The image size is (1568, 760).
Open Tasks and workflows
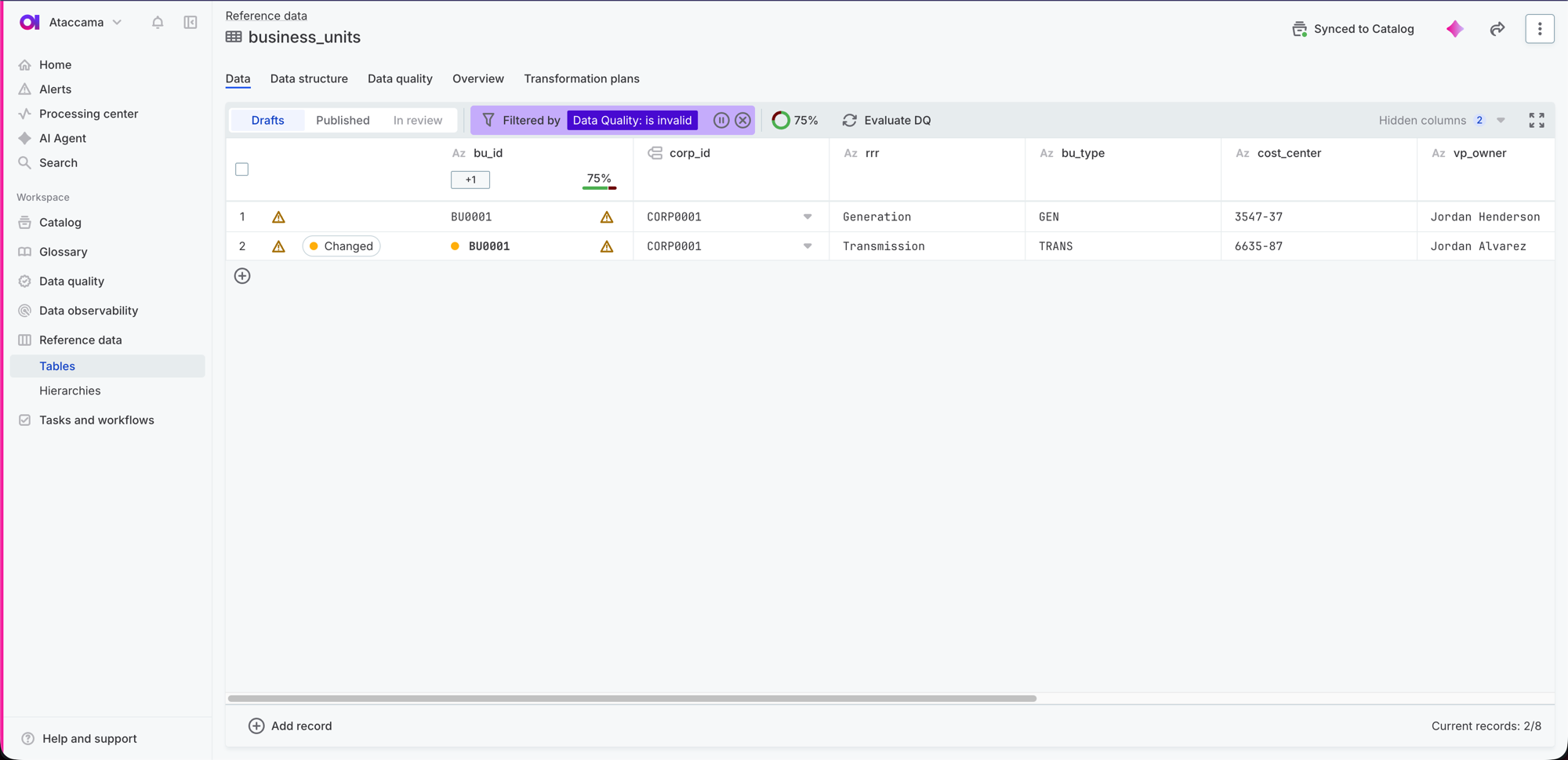coord(96,420)
